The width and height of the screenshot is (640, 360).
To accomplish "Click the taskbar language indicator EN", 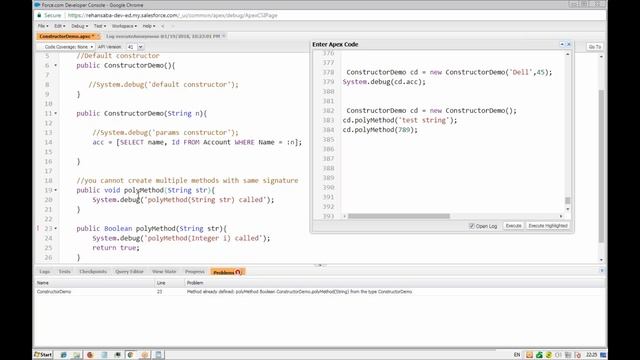I will 517,355.
